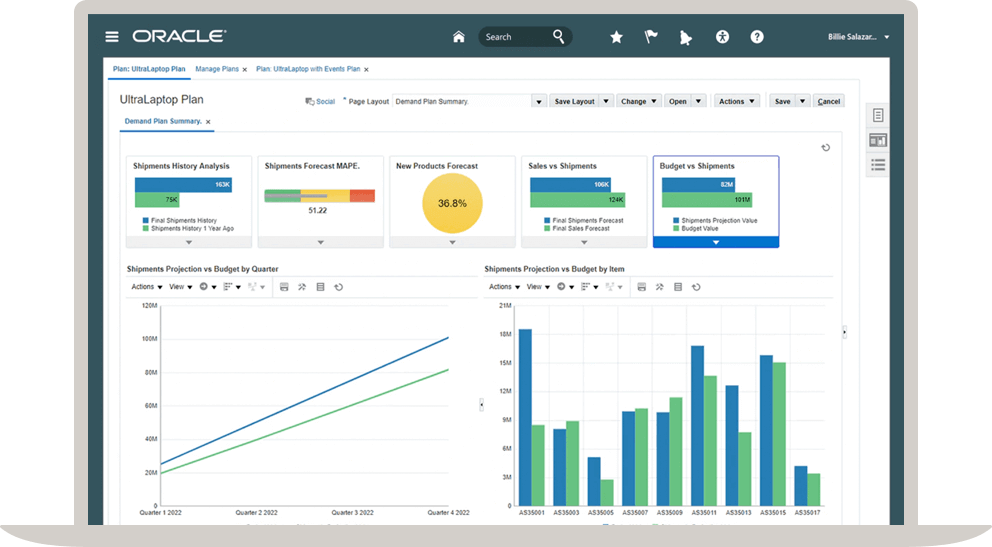Open the layout panel icon in right sidebar
The width and height of the screenshot is (992, 547).
[x=878, y=140]
